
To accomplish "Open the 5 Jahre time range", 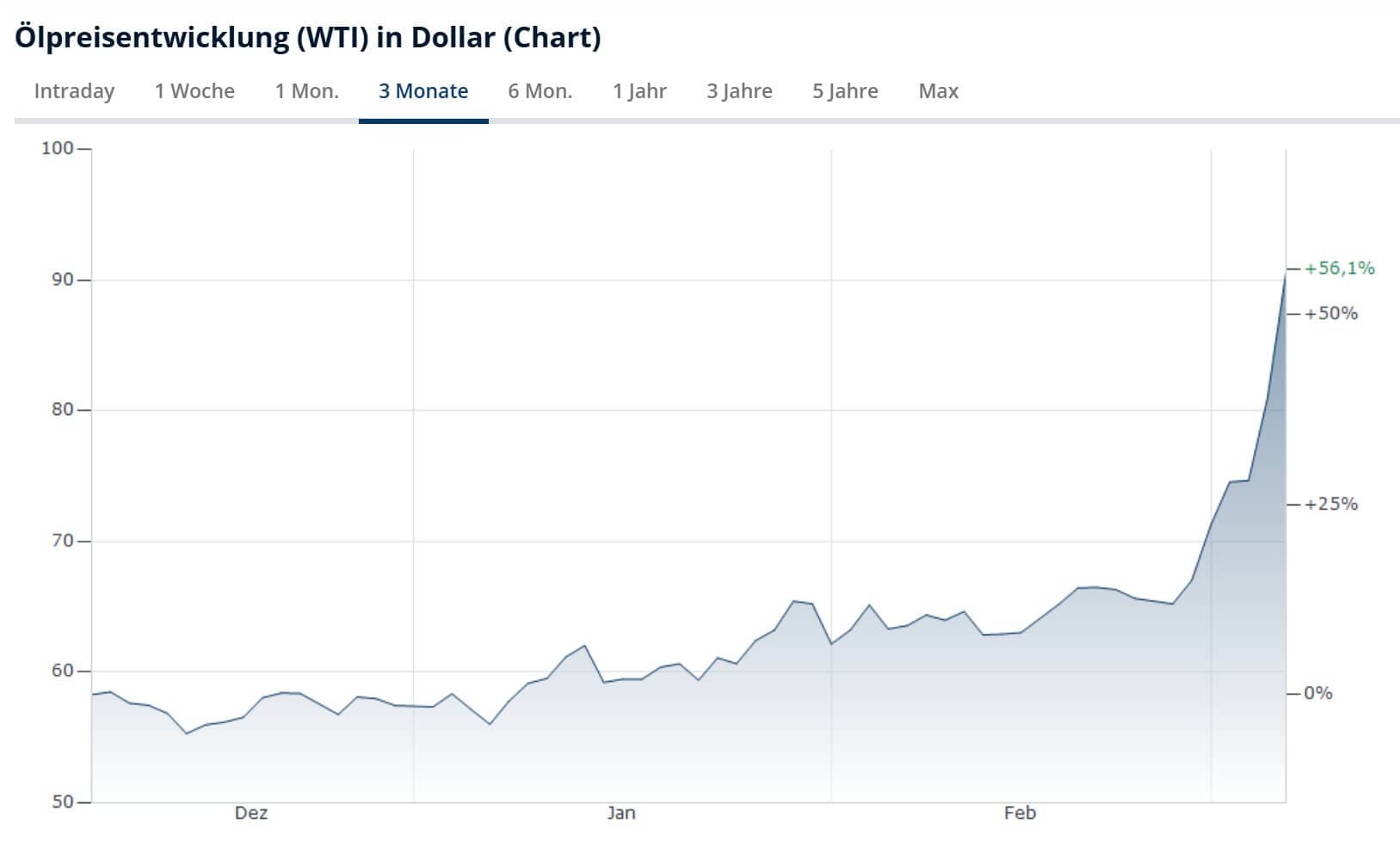I will tap(845, 91).
